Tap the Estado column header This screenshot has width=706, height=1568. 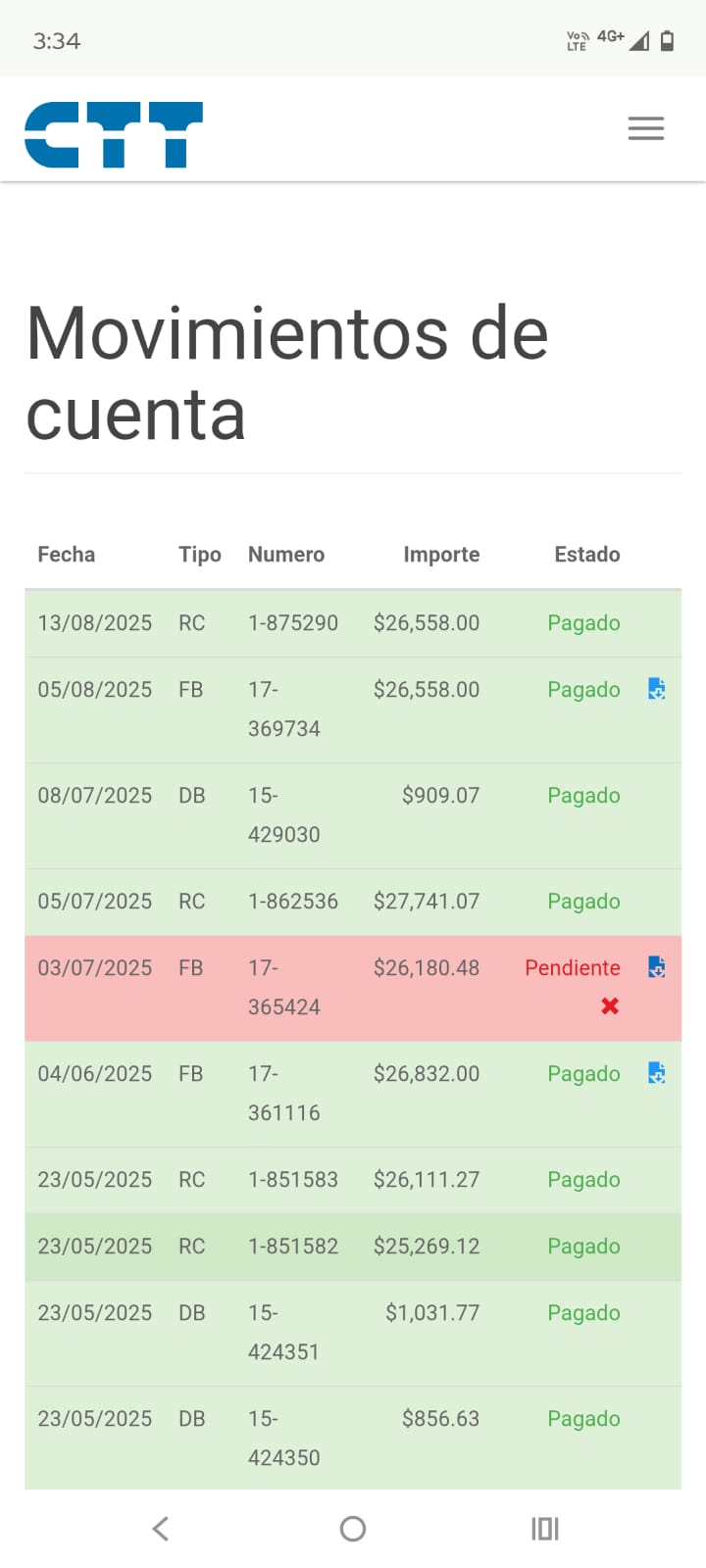click(586, 555)
